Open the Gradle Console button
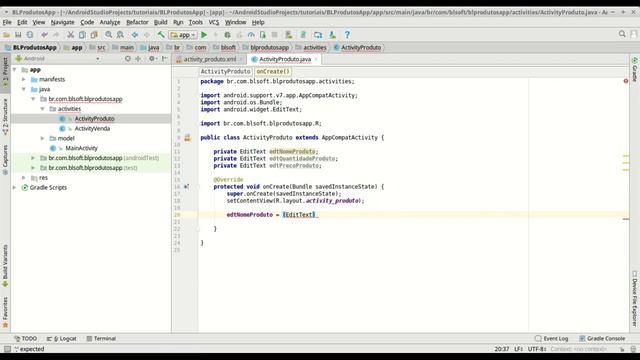 tap(602, 339)
